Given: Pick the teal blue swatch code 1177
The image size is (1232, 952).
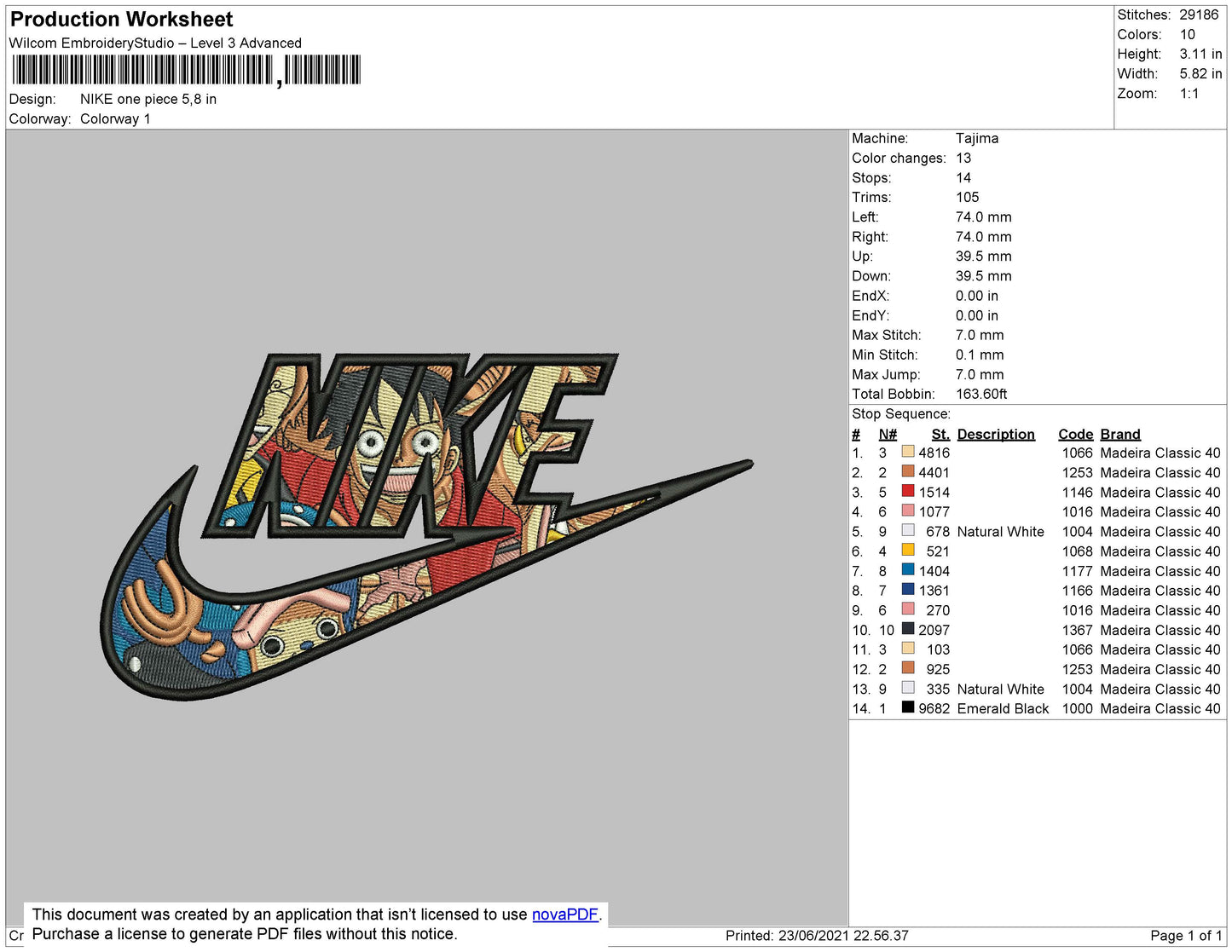Looking at the screenshot, I should (908, 570).
